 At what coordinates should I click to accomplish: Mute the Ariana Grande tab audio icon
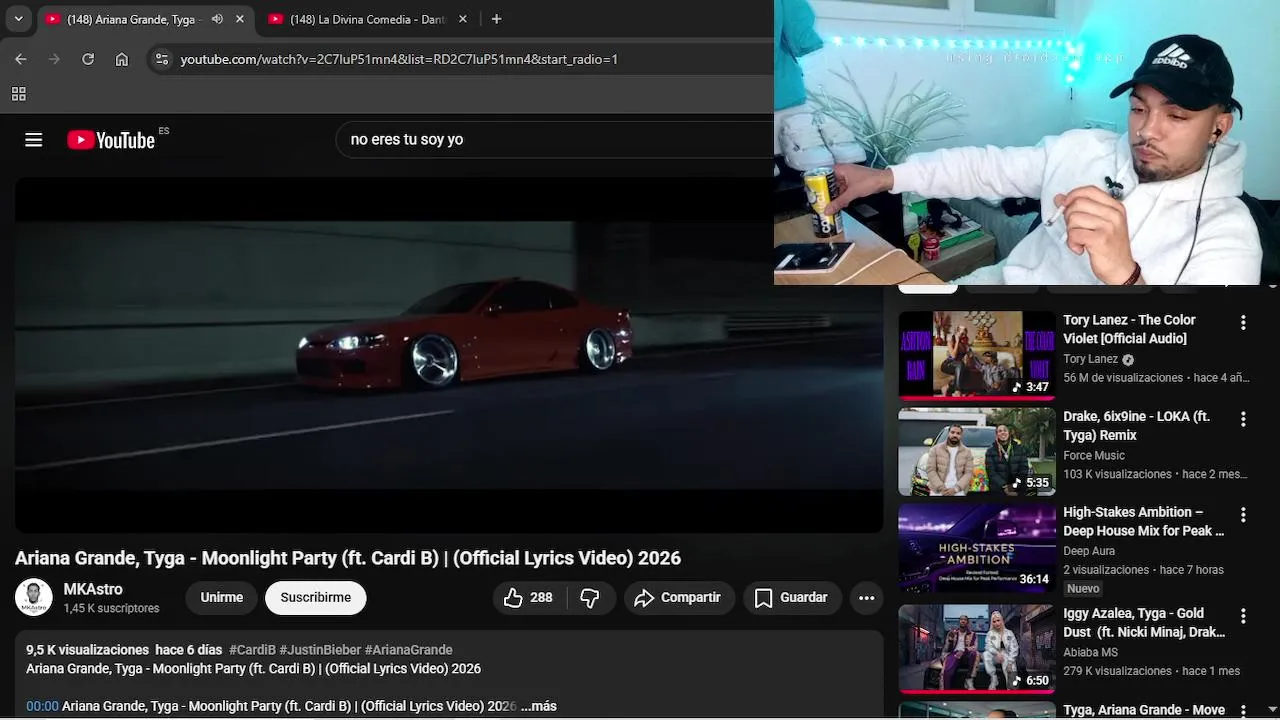[x=217, y=19]
